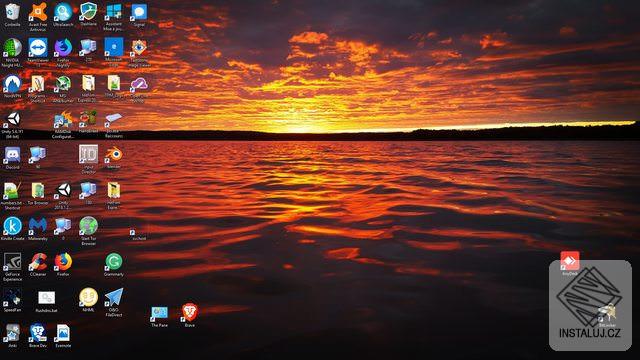Open the Kindle Create shortcut

pyautogui.click(x=13, y=226)
